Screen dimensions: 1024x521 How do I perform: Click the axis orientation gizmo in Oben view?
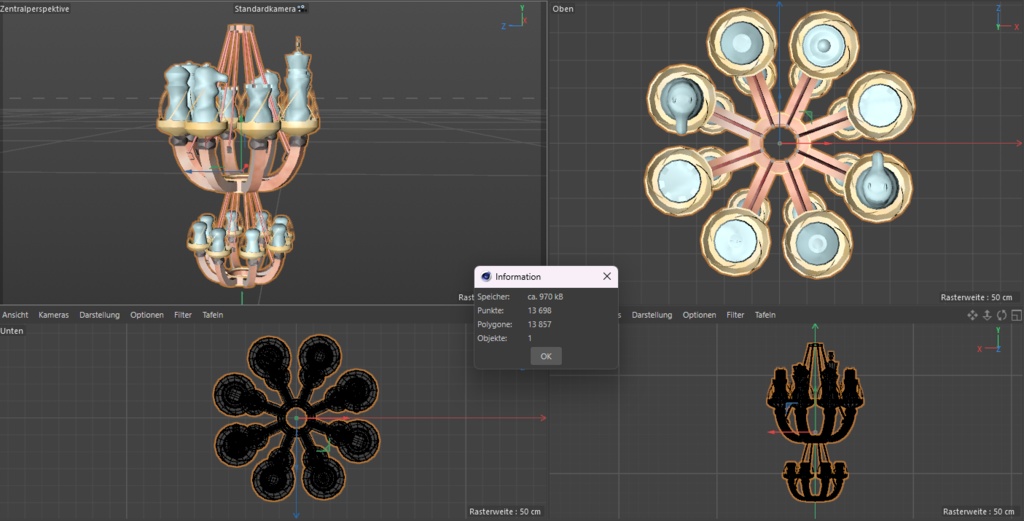click(x=1006, y=19)
